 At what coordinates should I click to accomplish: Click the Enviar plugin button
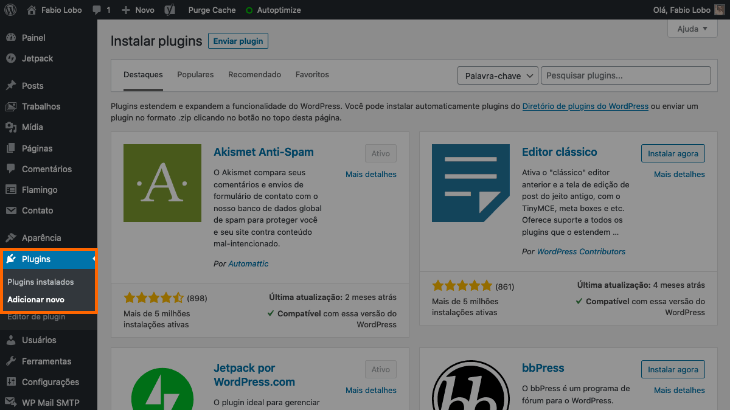coord(238,41)
